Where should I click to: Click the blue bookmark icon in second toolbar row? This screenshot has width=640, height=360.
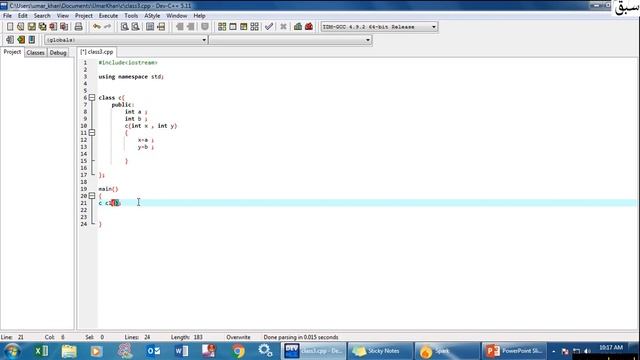click(31, 40)
